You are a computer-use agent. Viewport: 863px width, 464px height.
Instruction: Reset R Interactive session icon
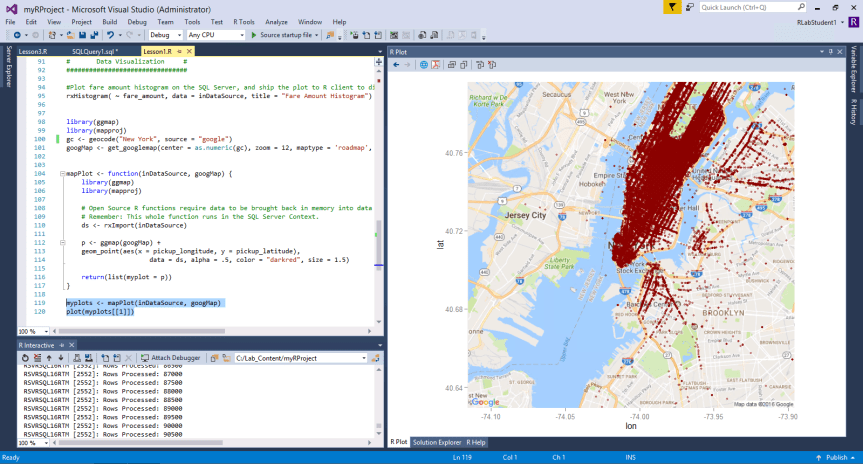pyautogui.click(x=25, y=358)
